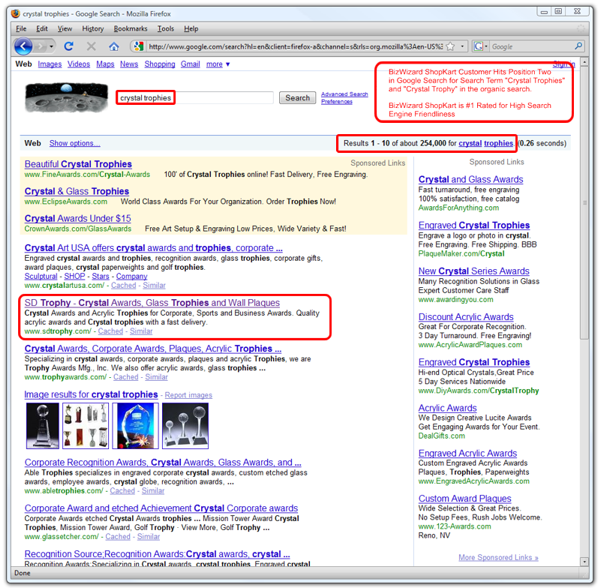Bookmark page with star icon

pyautogui.click(x=450, y=47)
